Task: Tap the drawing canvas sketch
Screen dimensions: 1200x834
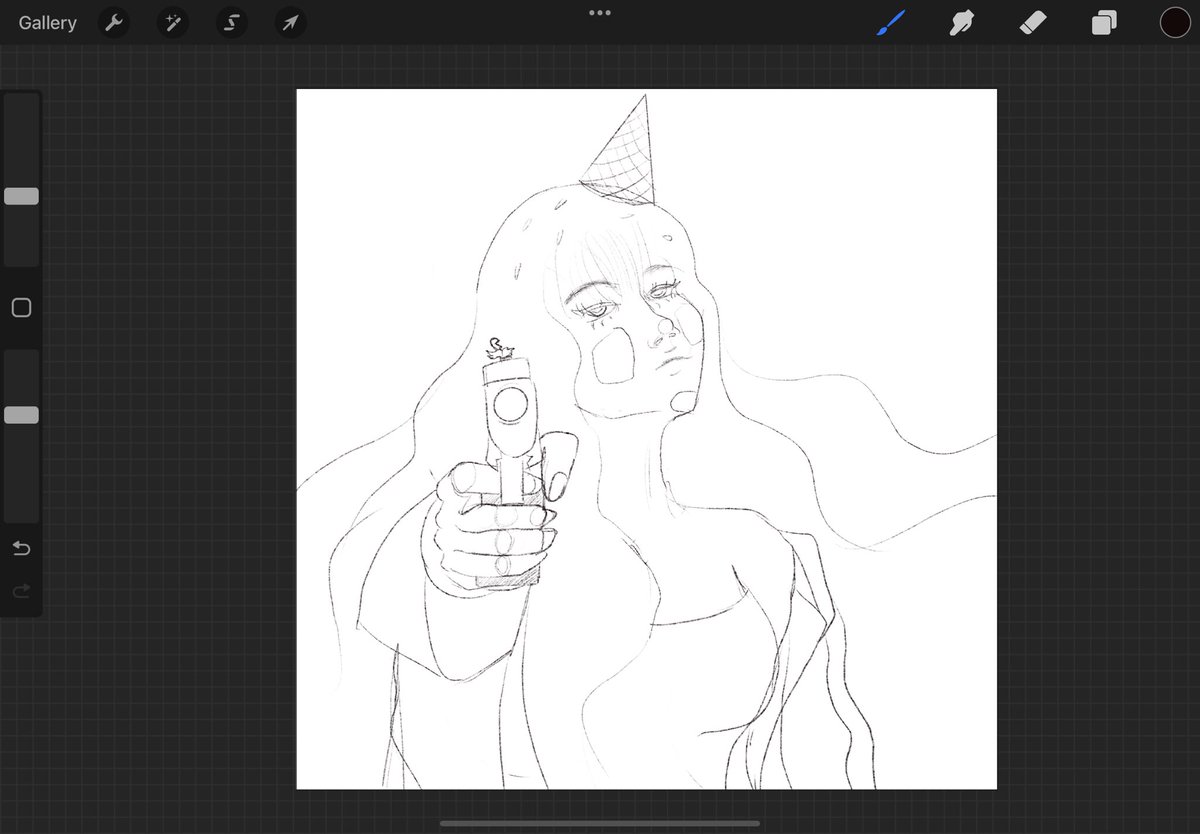Action: pyautogui.click(x=647, y=439)
